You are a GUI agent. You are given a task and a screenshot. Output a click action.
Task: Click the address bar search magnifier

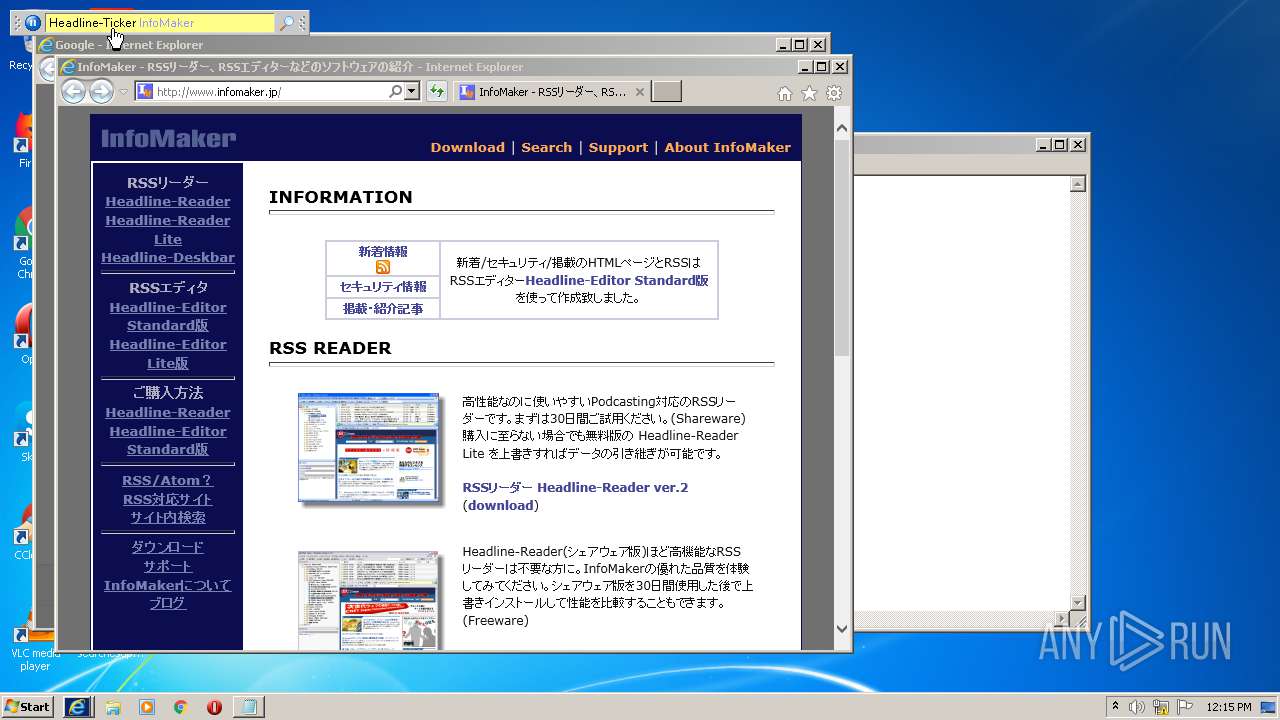pyautogui.click(x=396, y=92)
